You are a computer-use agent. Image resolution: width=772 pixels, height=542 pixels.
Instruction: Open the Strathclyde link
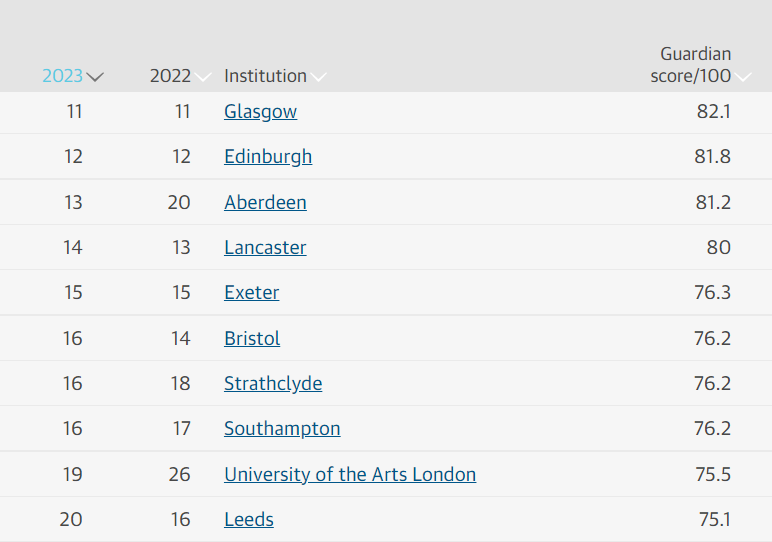point(273,383)
